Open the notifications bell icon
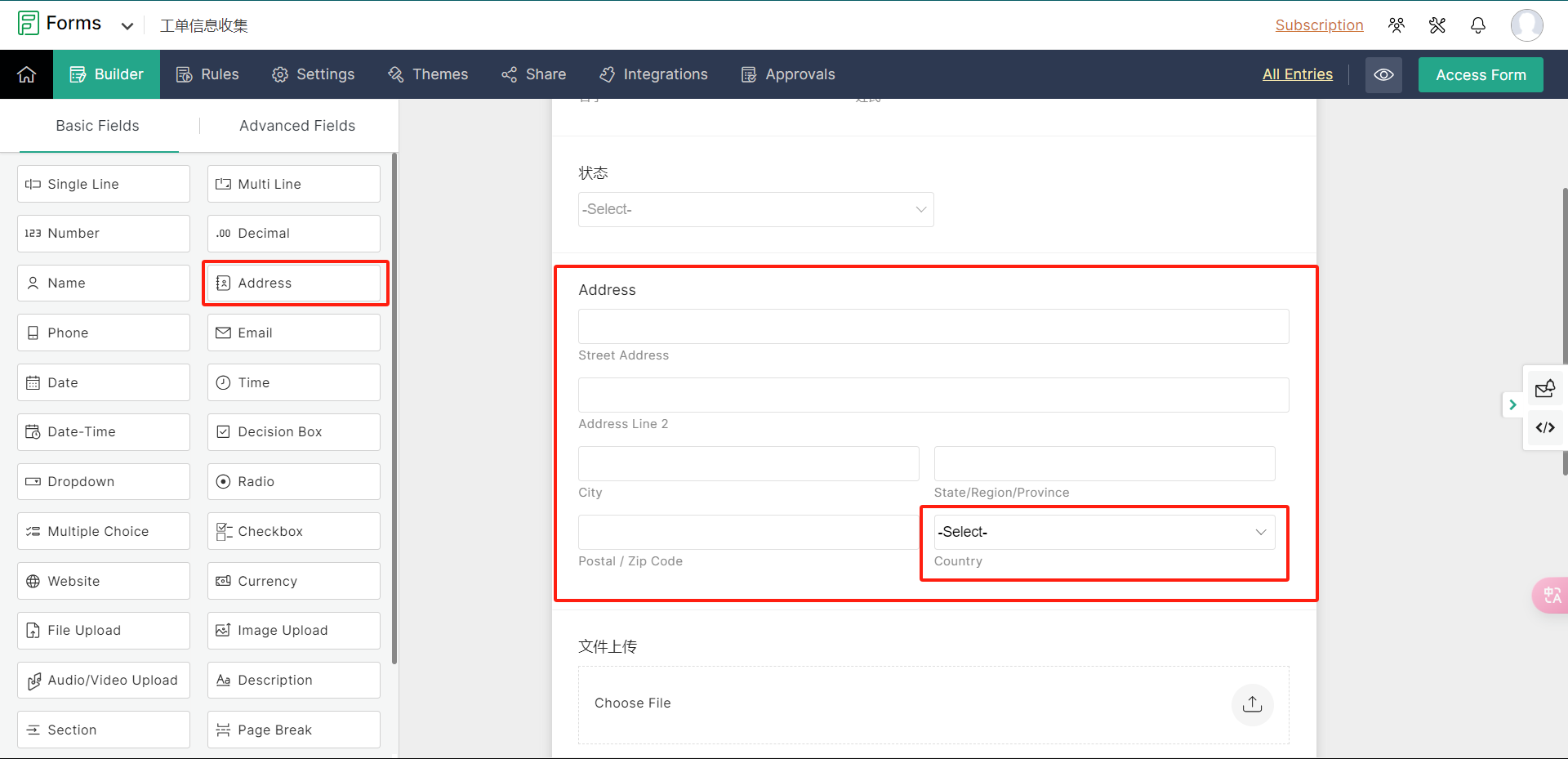1568x759 pixels. coord(1477,25)
